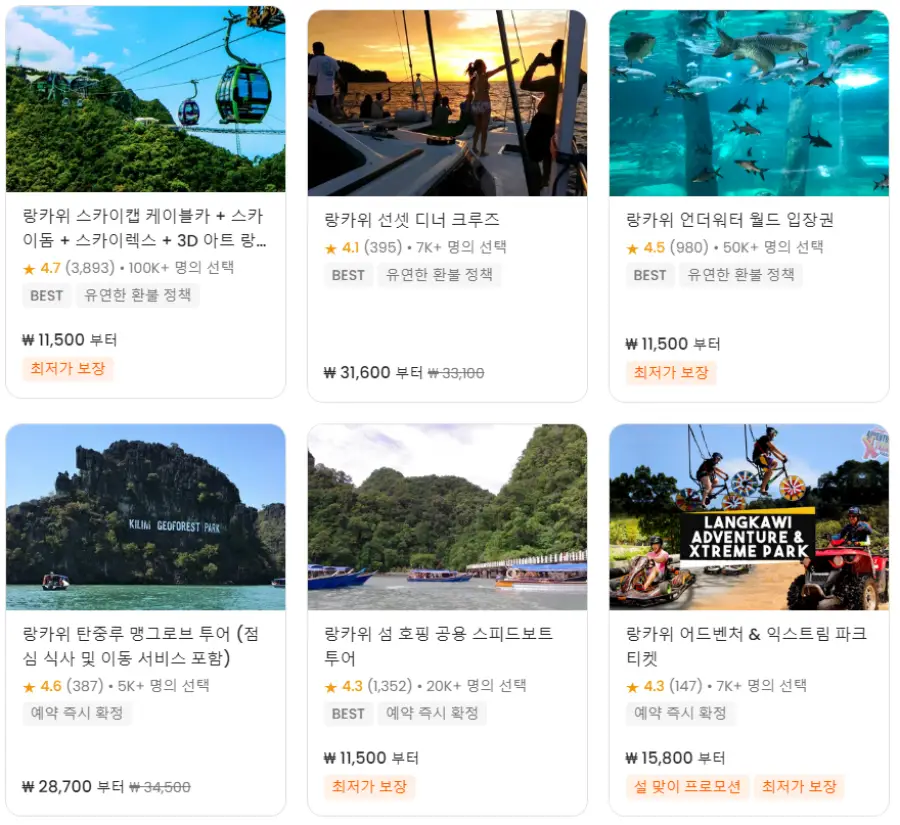The height and width of the screenshot is (825, 900).
Task: Click the ₩ 31,600 price on sunset cruise
Action: pos(357,373)
